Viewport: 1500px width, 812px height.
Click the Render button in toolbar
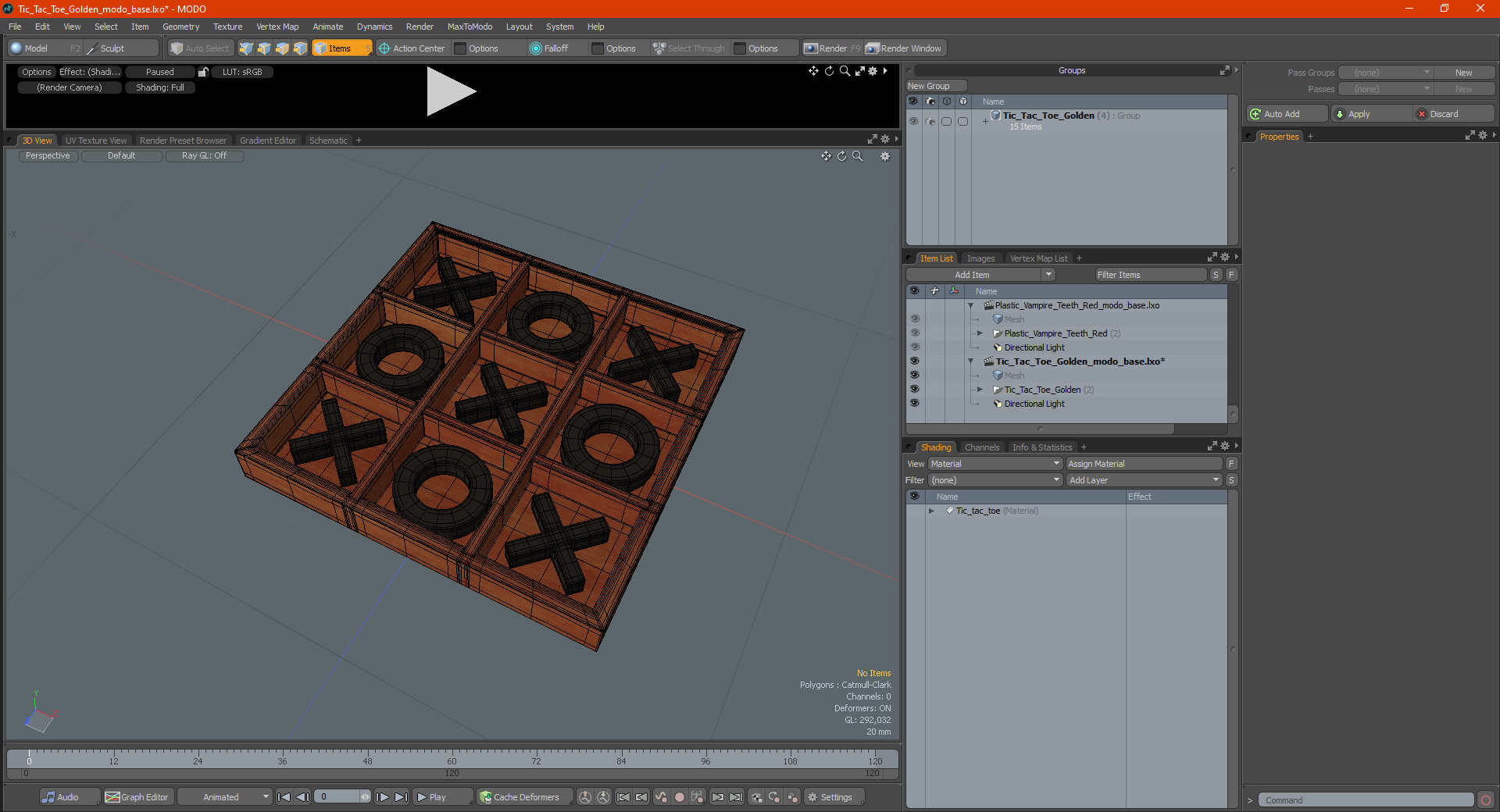(832, 48)
